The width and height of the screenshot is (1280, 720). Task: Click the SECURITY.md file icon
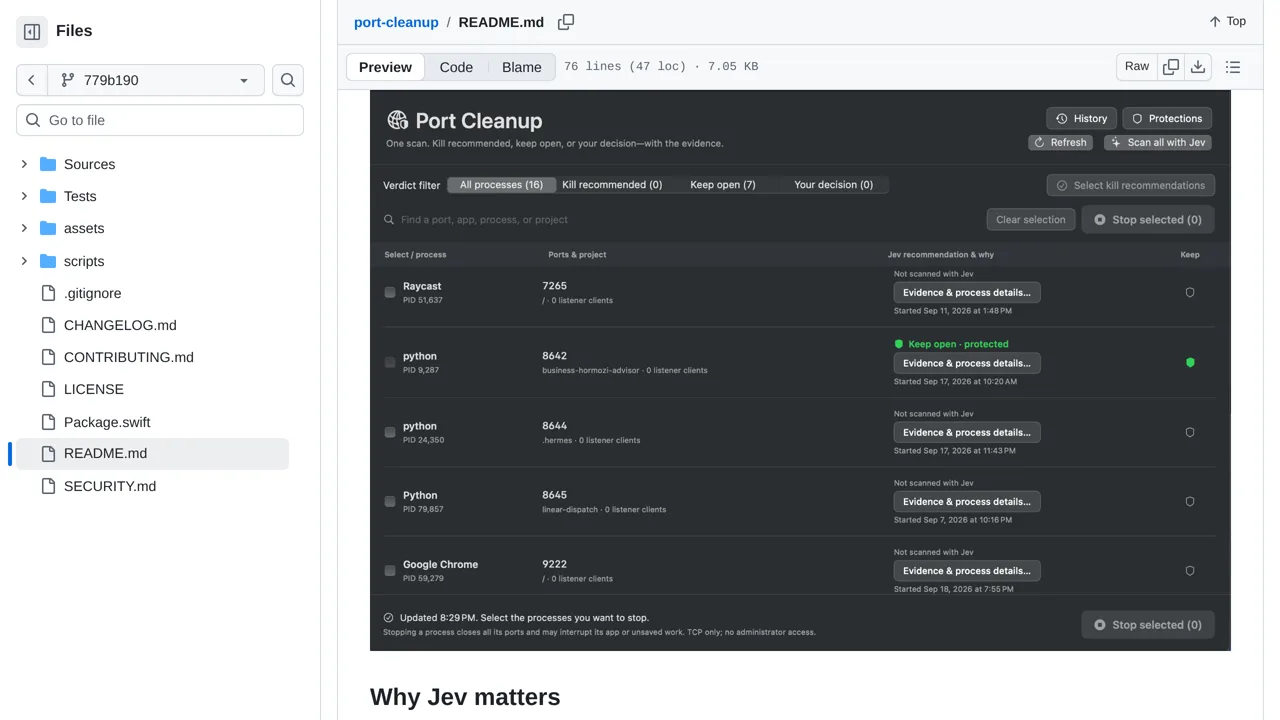(x=48, y=486)
